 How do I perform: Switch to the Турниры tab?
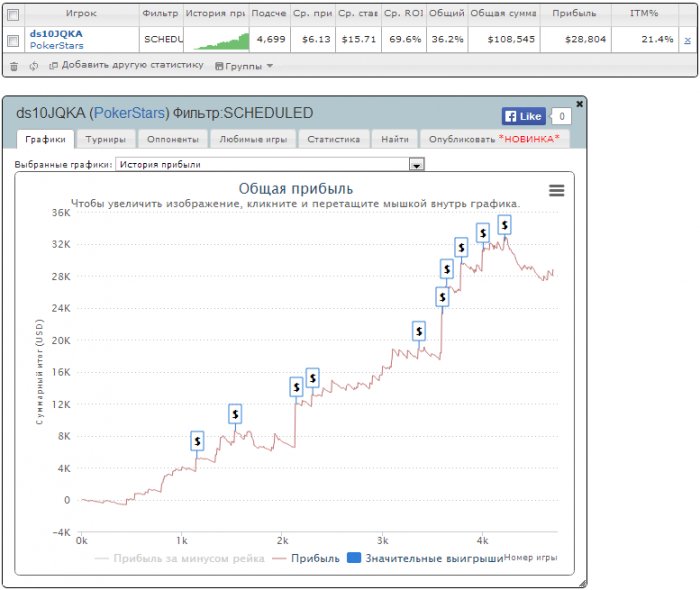tap(105, 139)
